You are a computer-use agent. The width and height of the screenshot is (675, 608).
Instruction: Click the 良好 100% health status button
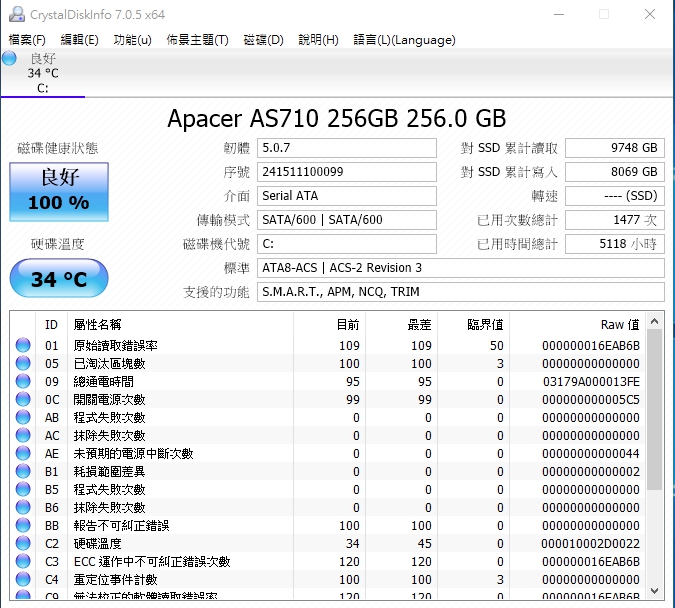pyautogui.click(x=58, y=191)
